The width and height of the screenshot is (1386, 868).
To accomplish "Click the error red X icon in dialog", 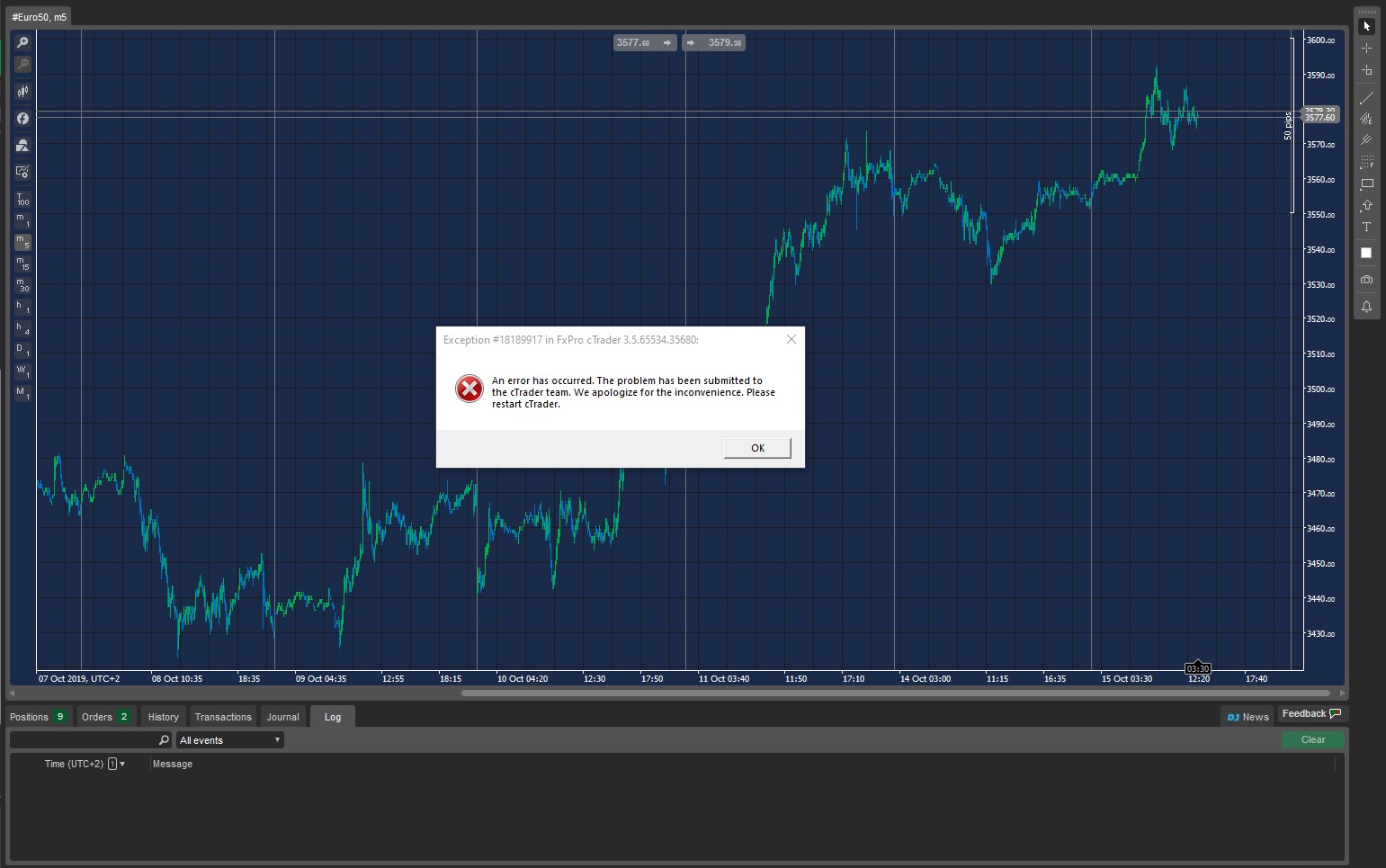I will pos(469,389).
